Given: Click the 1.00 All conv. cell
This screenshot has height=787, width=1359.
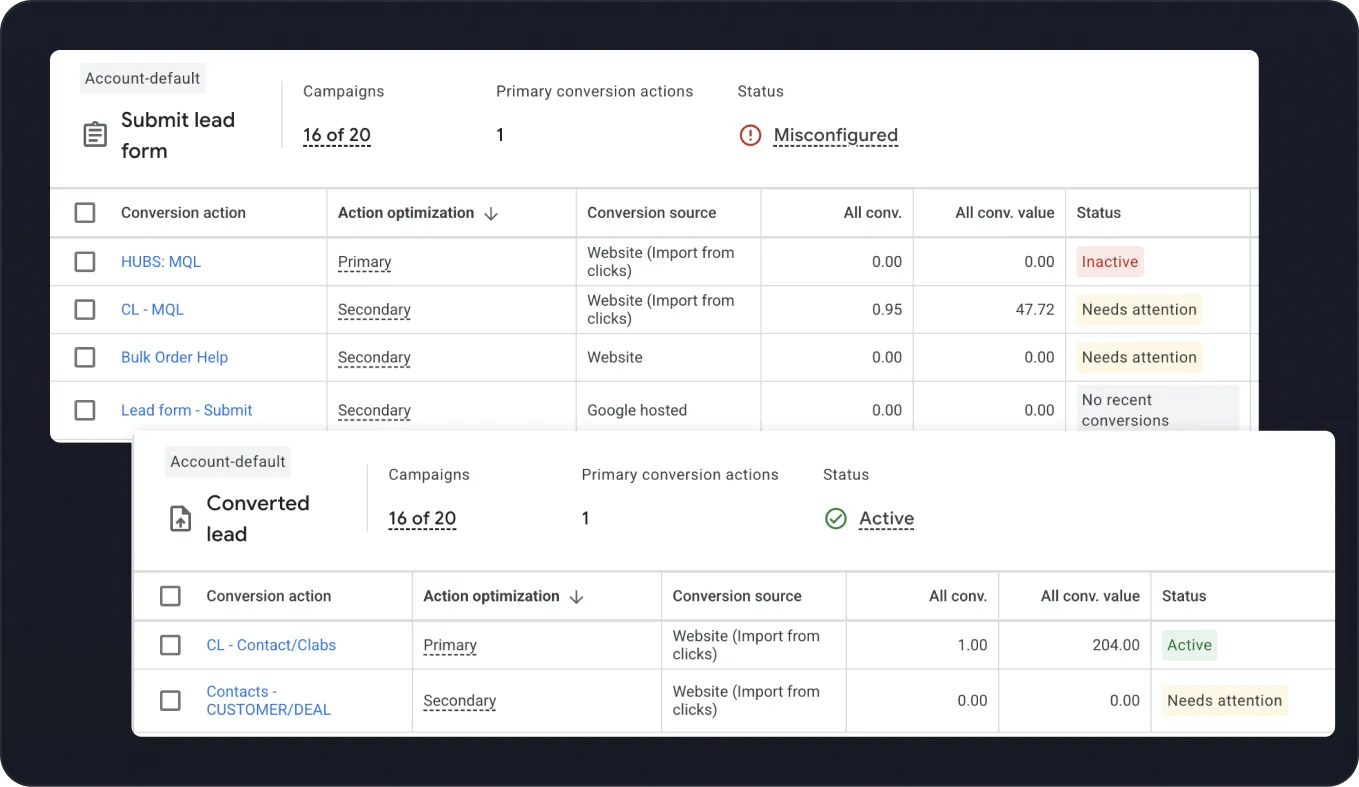Looking at the screenshot, I should click(973, 645).
